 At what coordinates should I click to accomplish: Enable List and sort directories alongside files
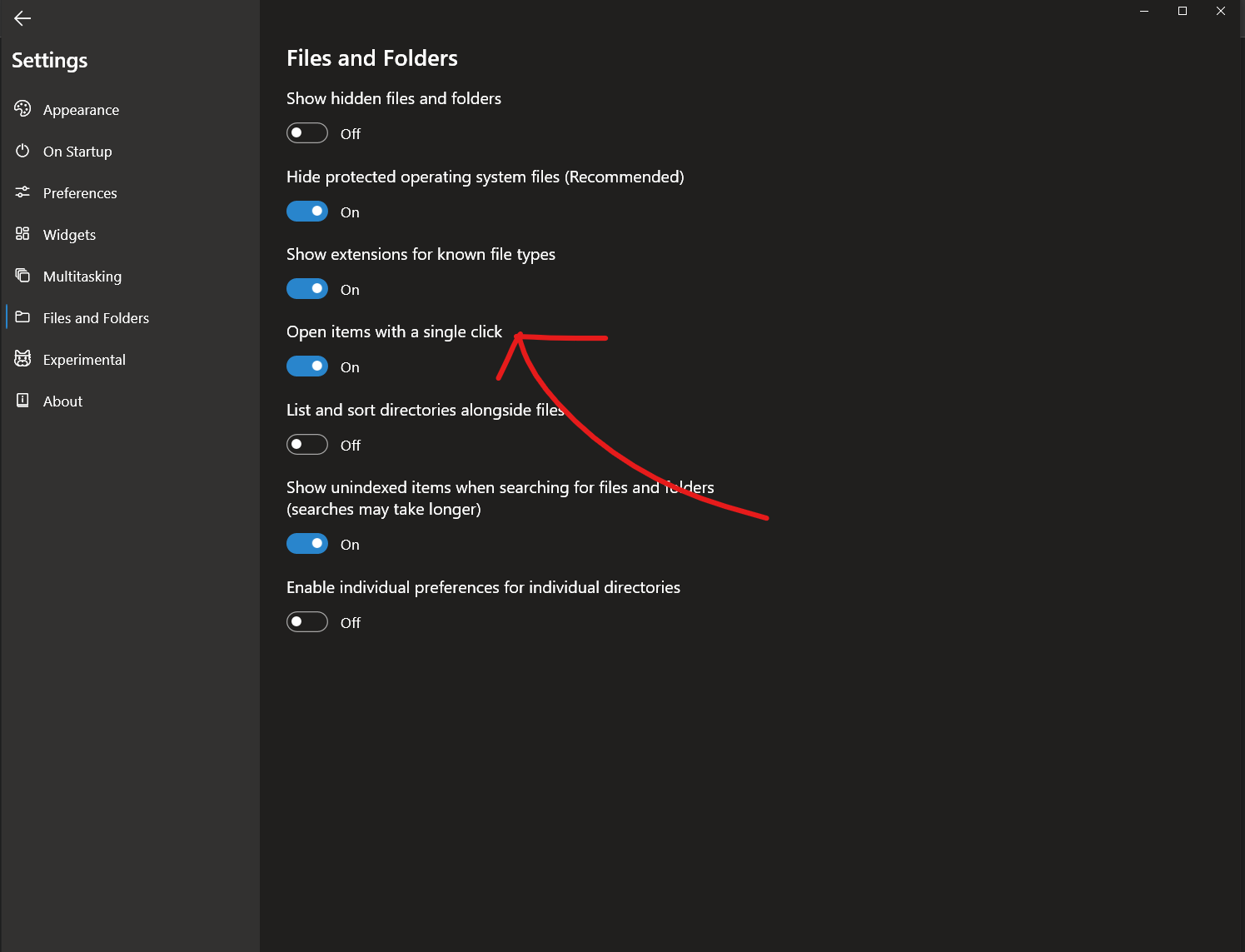coord(306,444)
